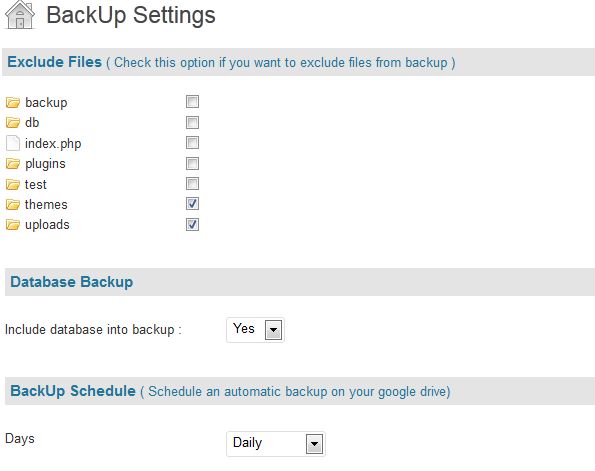Check the index.php exclude checkbox
This screenshot has width=595, height=471.
pos(192,143)
